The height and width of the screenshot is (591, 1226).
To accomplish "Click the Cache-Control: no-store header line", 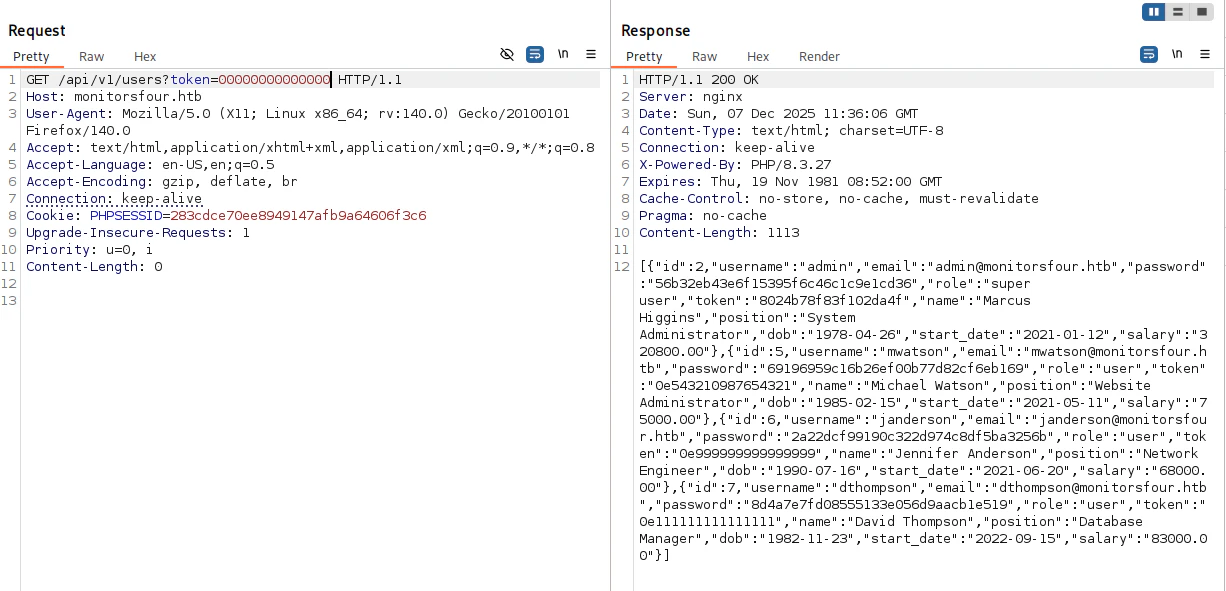I will click(839, 198).
